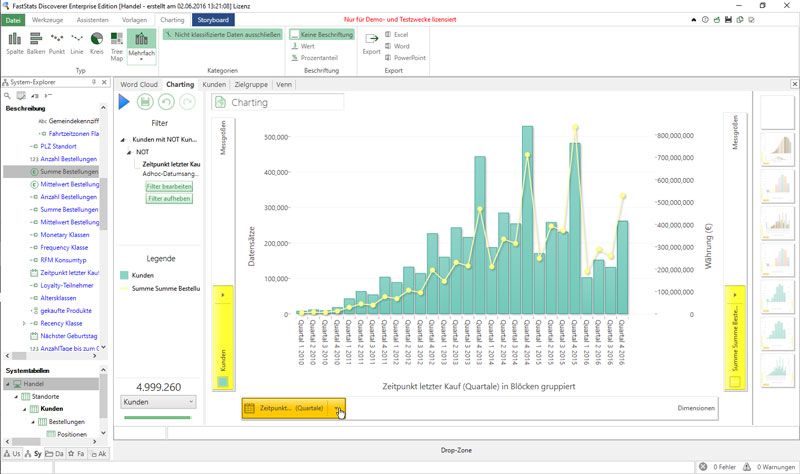Pick the Kreis pie chart type
800x474 pixels.
pyautogui.click(x=97, y=43)
